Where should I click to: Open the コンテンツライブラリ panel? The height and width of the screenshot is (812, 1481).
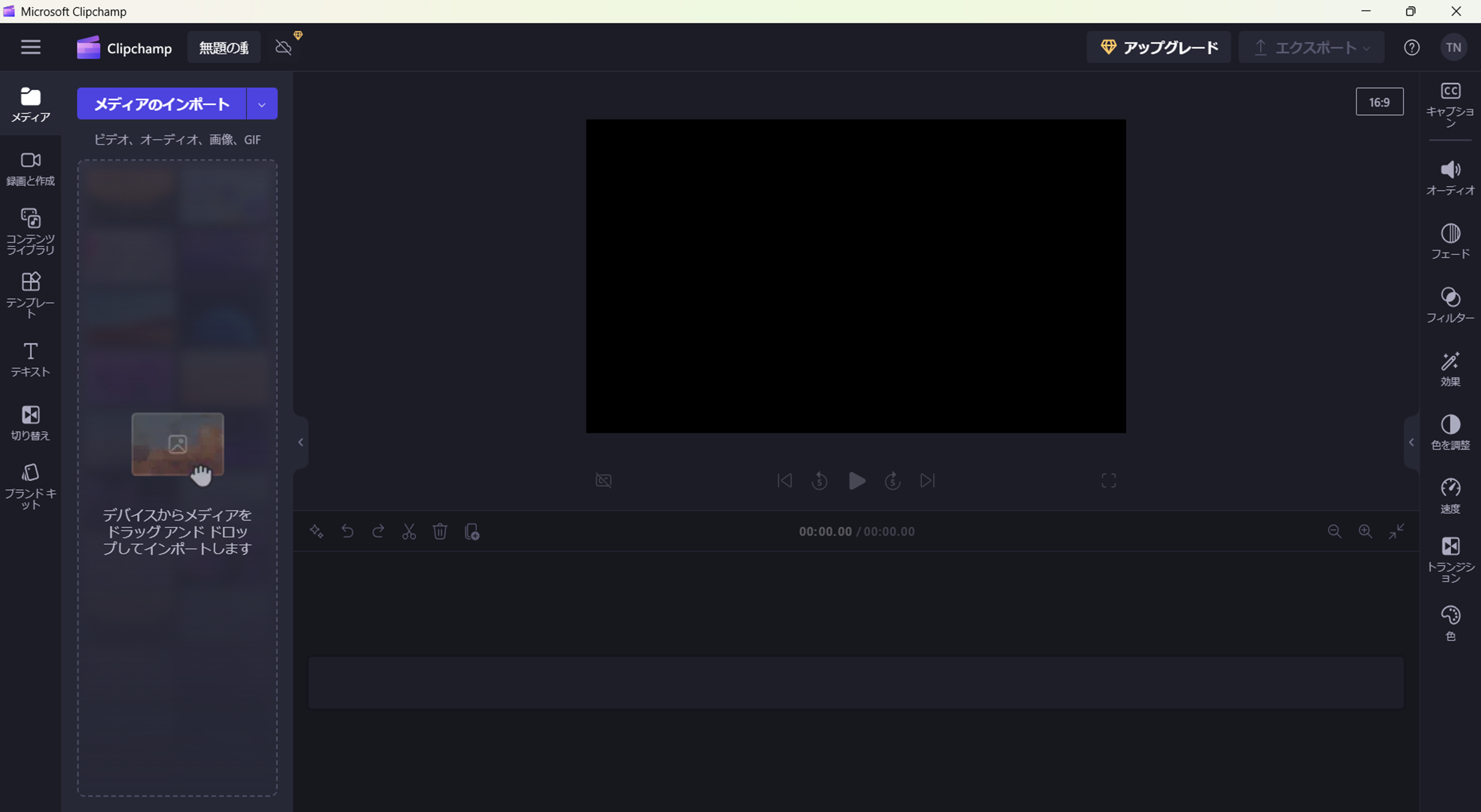coord(31,230)
